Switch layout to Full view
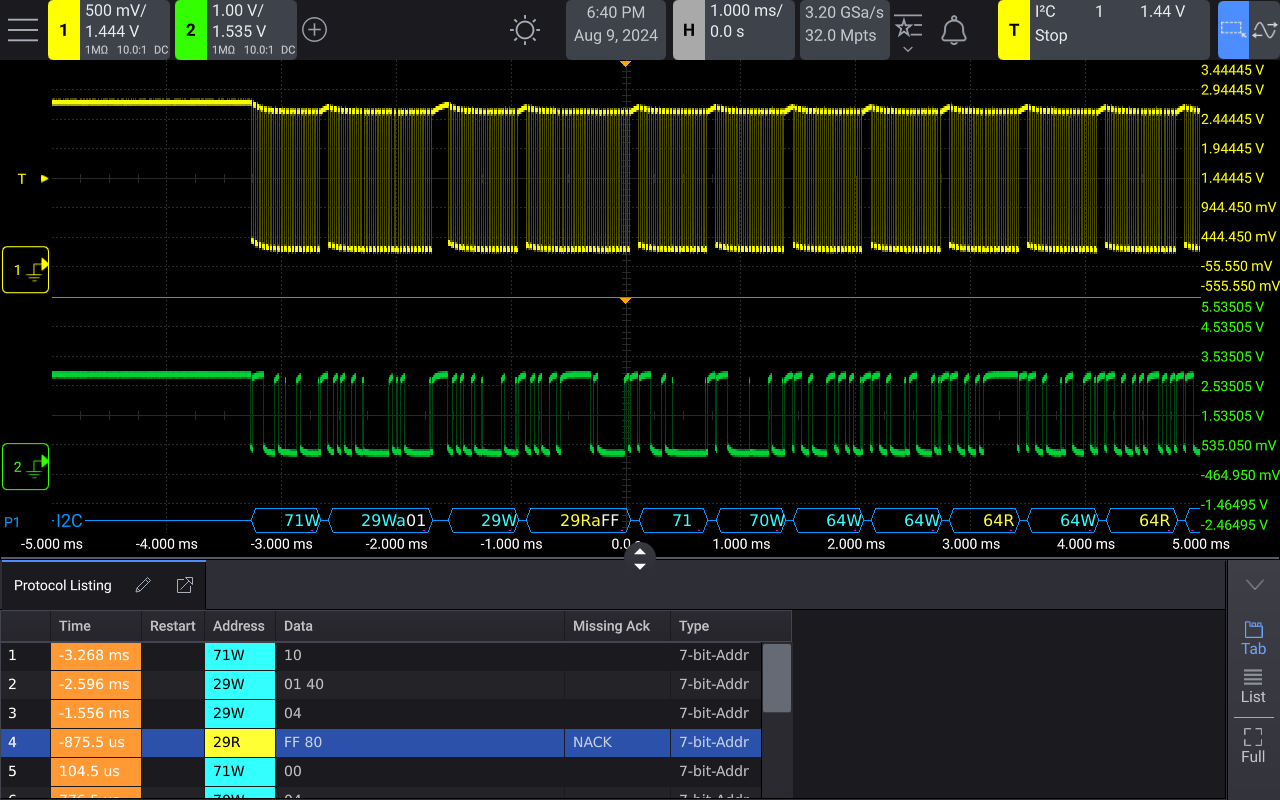1280x800 pixels. [1254, 746]
